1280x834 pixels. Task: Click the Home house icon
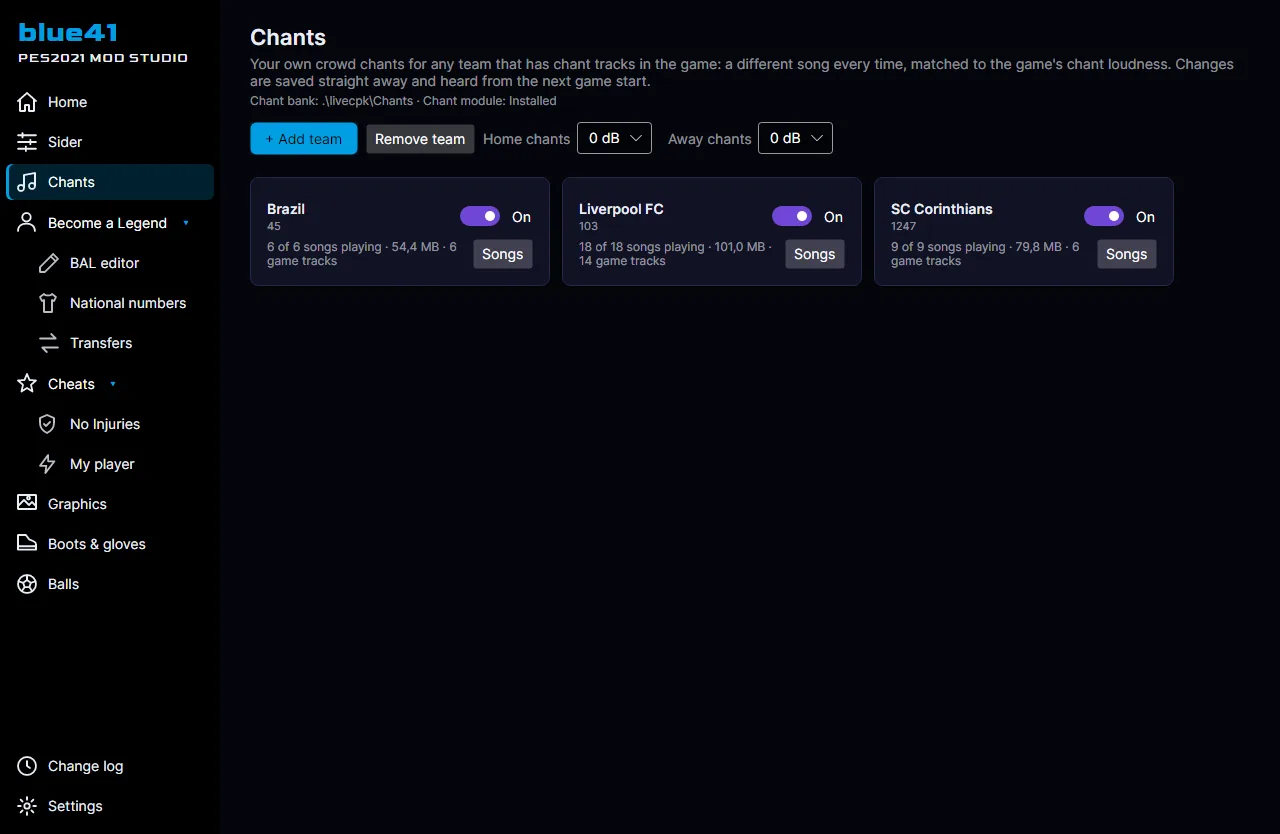pyautogui.click(x=27, y=102)
